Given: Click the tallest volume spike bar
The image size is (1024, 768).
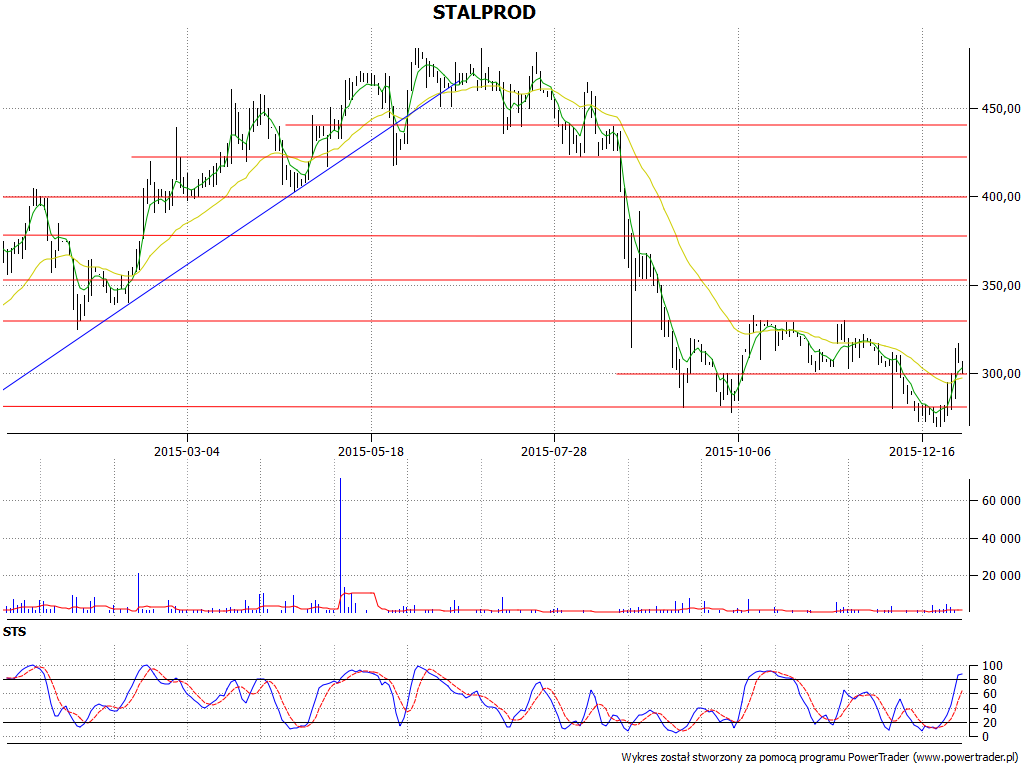Looking at the screenshot, I should click(340, 545).
